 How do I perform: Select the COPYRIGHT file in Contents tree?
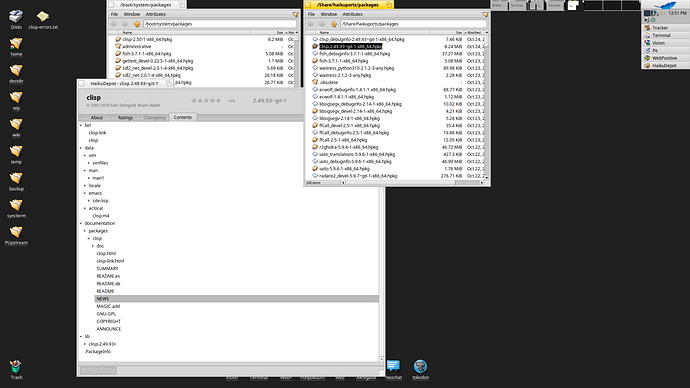[108, 322]
